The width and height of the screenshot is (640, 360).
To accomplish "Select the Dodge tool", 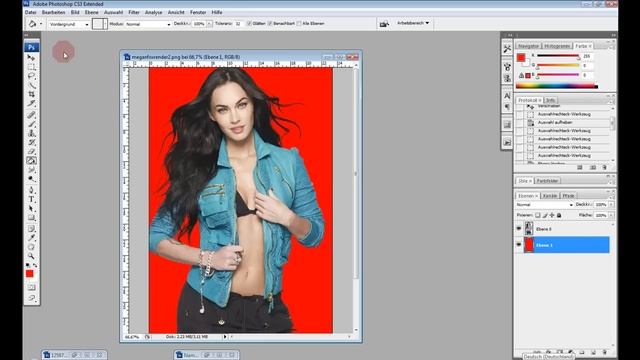I will 31,179.
